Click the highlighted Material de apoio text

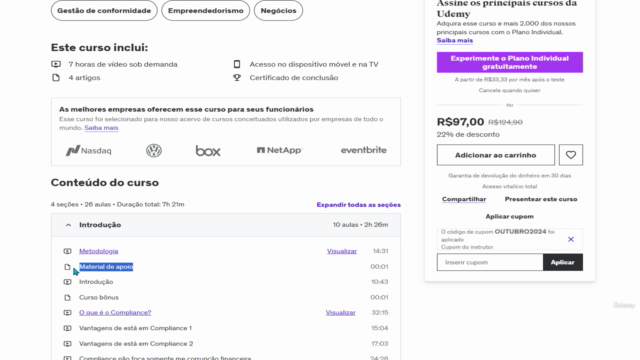(x=106, y=267)
